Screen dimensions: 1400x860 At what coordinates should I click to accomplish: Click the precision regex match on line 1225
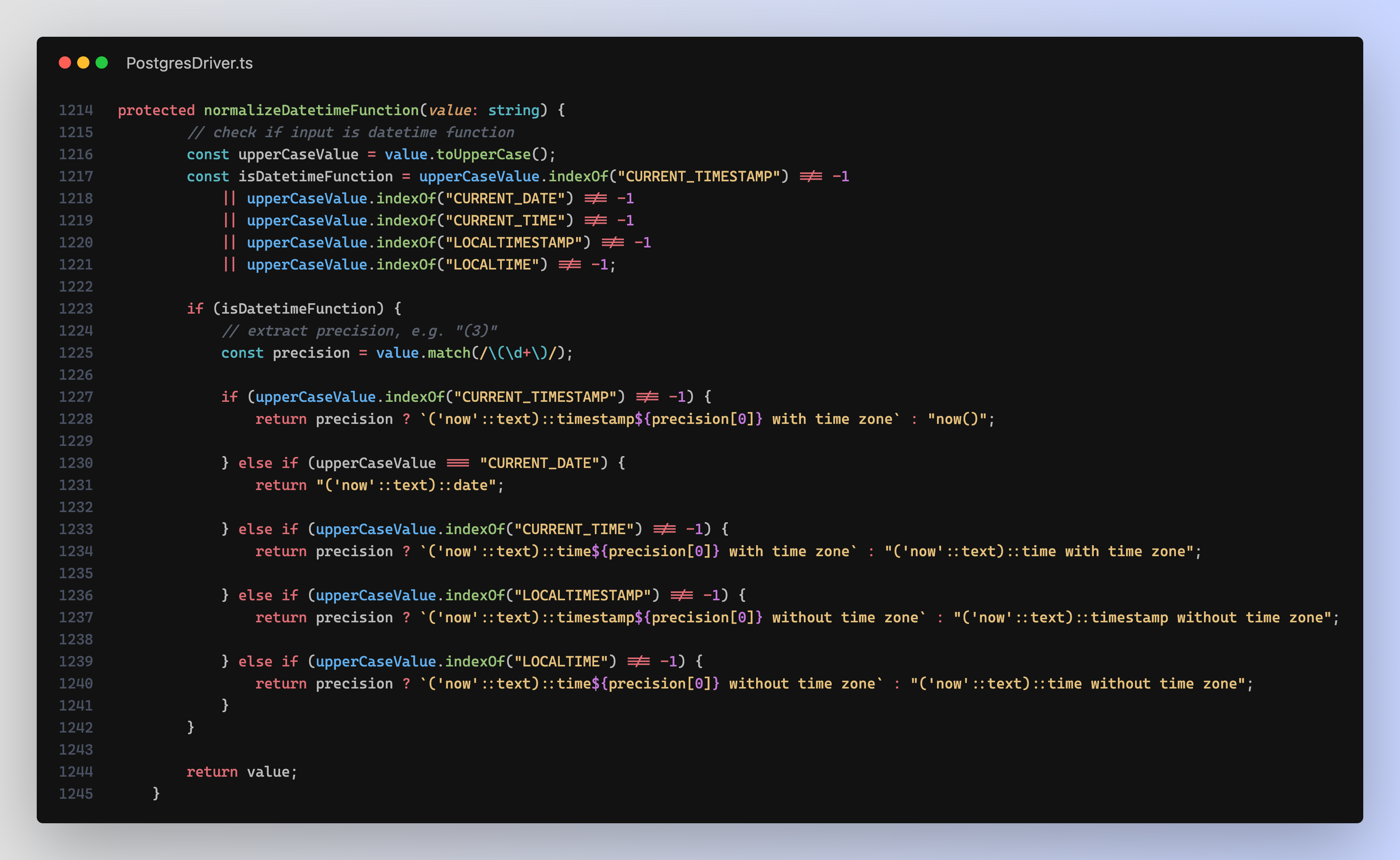point(520,353)
